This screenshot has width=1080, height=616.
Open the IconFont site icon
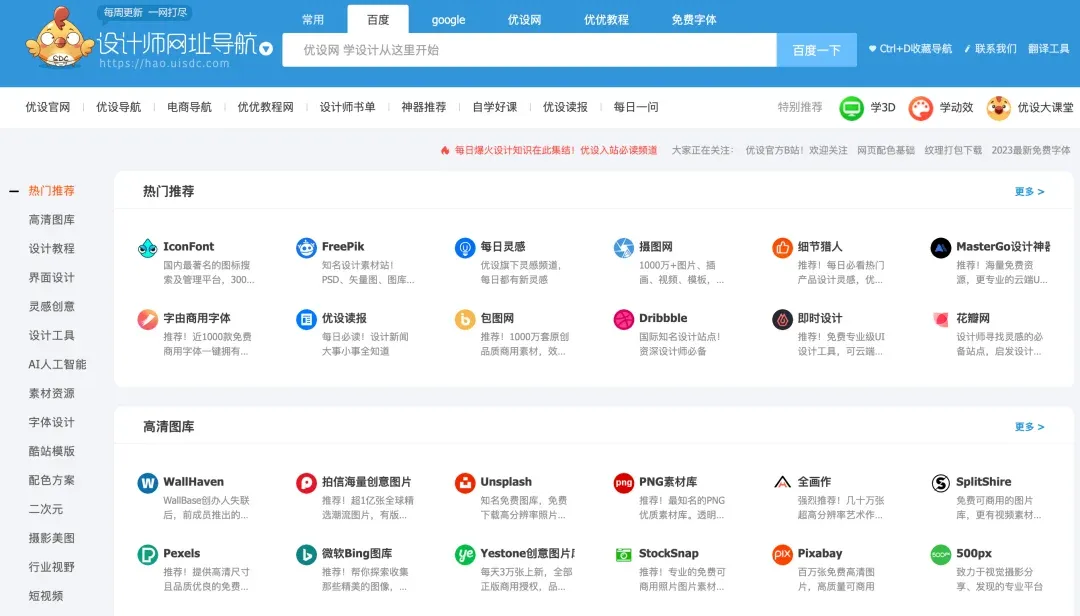coord(147,247)
